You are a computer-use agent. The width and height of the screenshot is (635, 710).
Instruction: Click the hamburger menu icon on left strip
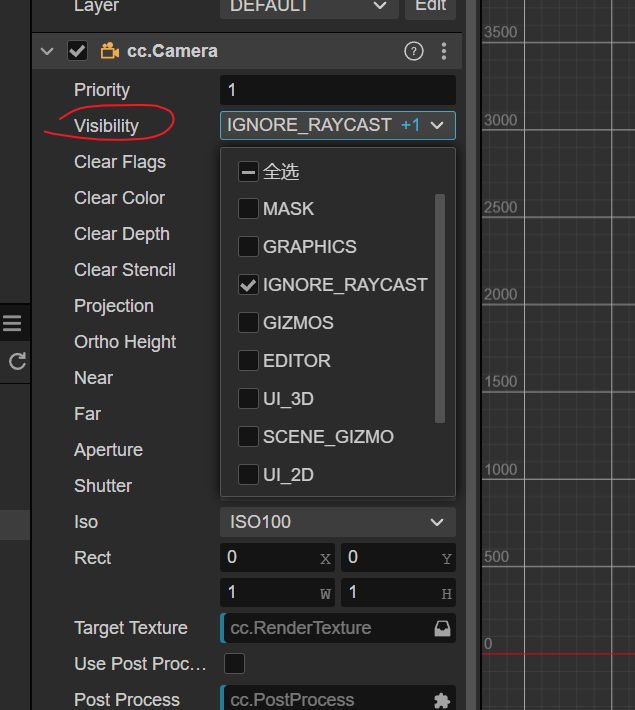[x=12, y=323]
